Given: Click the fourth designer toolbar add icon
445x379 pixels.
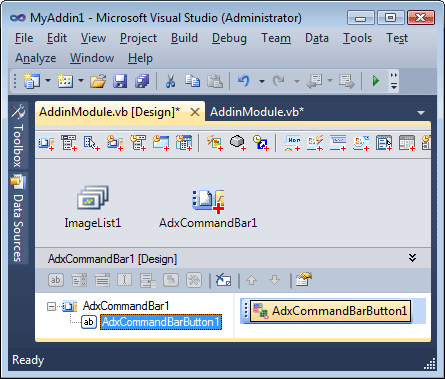Looking at the screenshot, I should pyautogui.click(x=115, y=143).
